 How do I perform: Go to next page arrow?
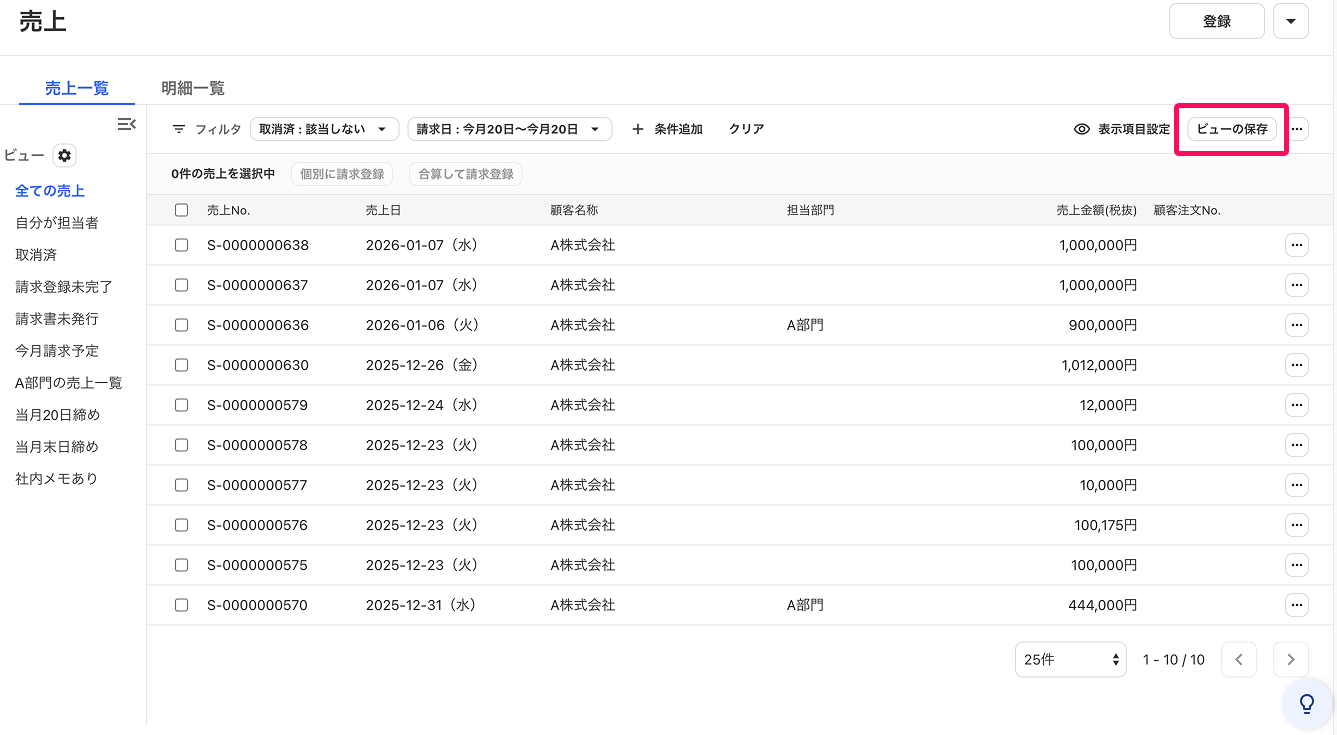(1291, 659)
